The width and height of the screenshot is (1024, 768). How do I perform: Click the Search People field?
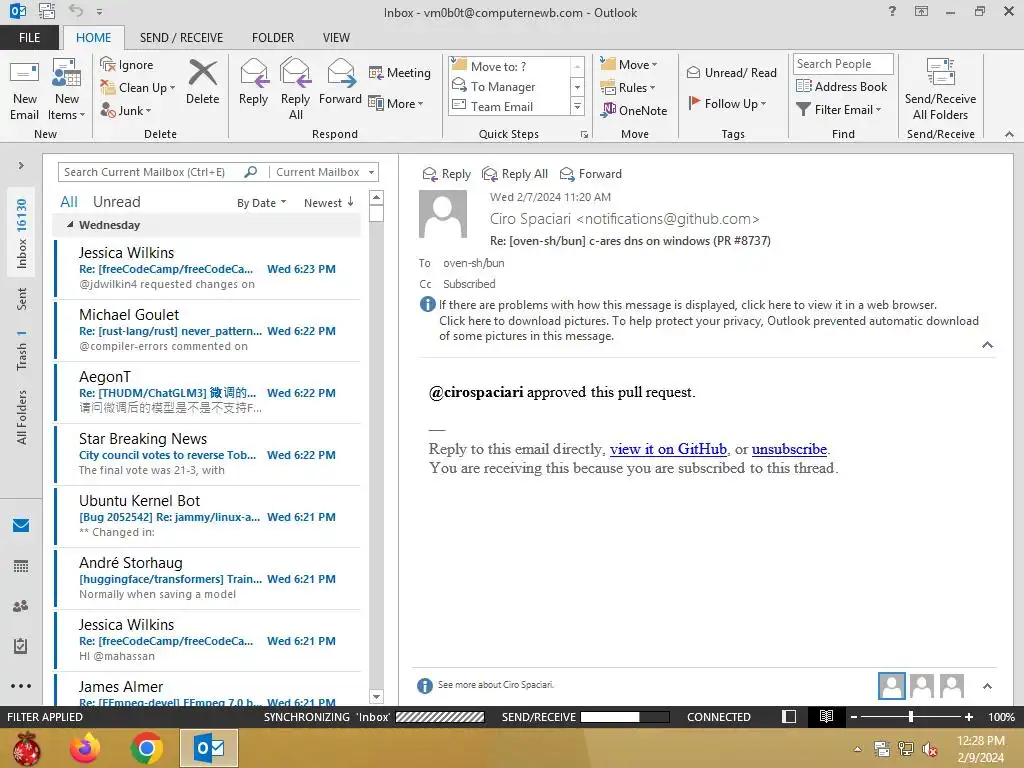843,63
